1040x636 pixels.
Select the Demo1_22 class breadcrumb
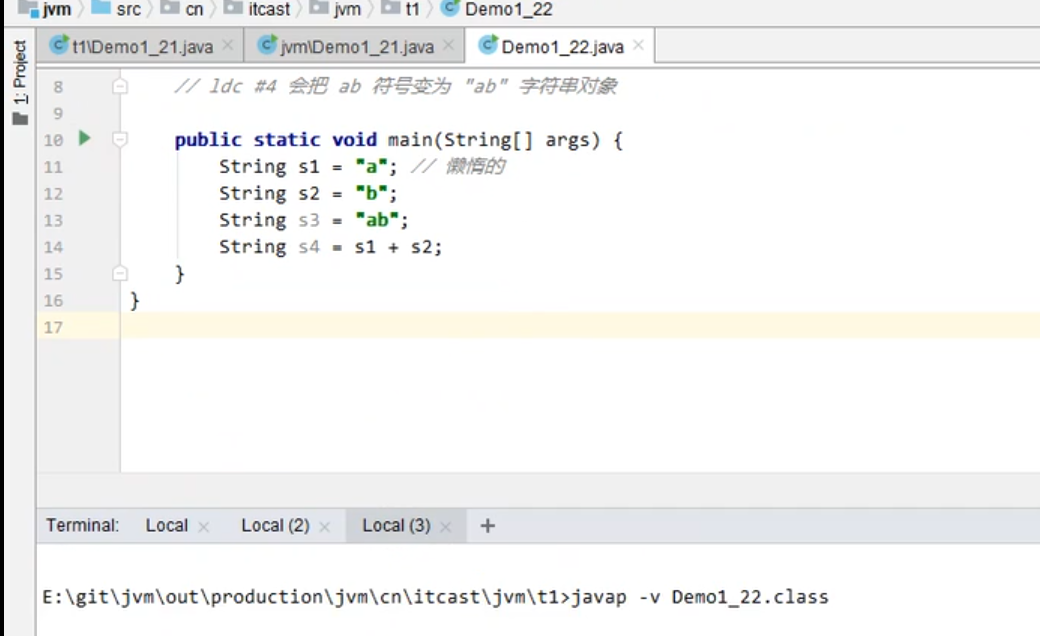[x=497, y=9]
